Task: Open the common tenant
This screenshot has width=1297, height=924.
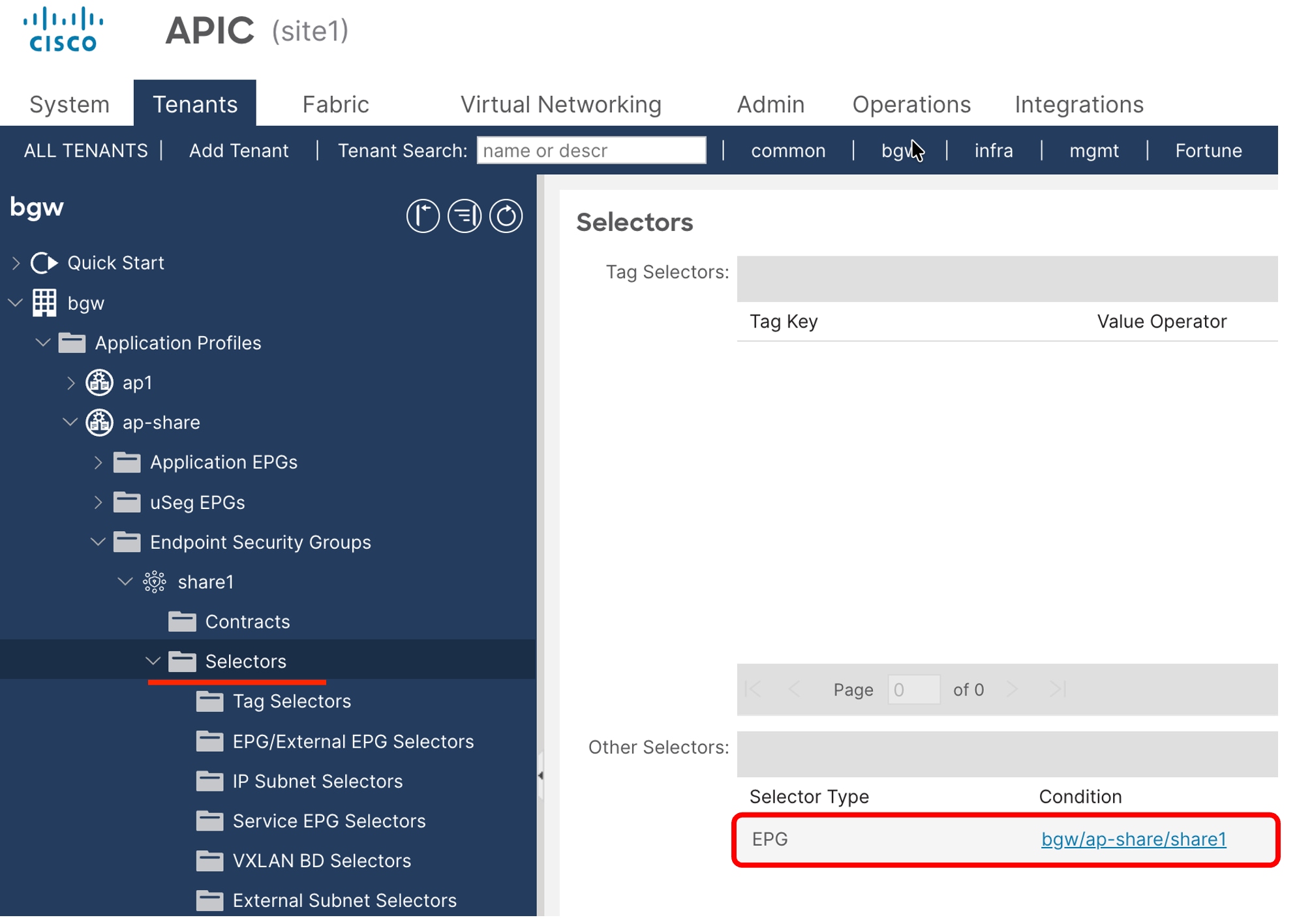Action: [x=788, y=151]
